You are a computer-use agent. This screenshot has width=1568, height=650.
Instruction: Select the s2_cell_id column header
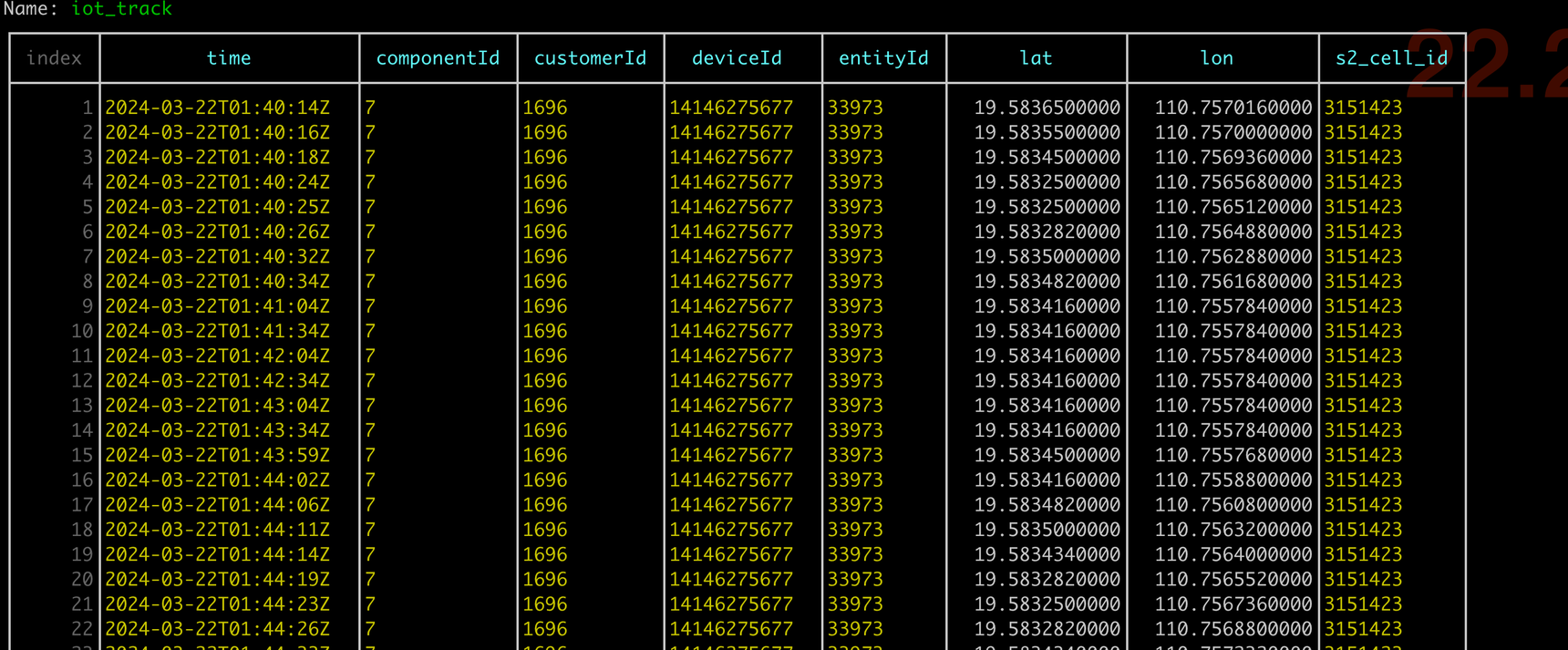[x=1391, y=58]
